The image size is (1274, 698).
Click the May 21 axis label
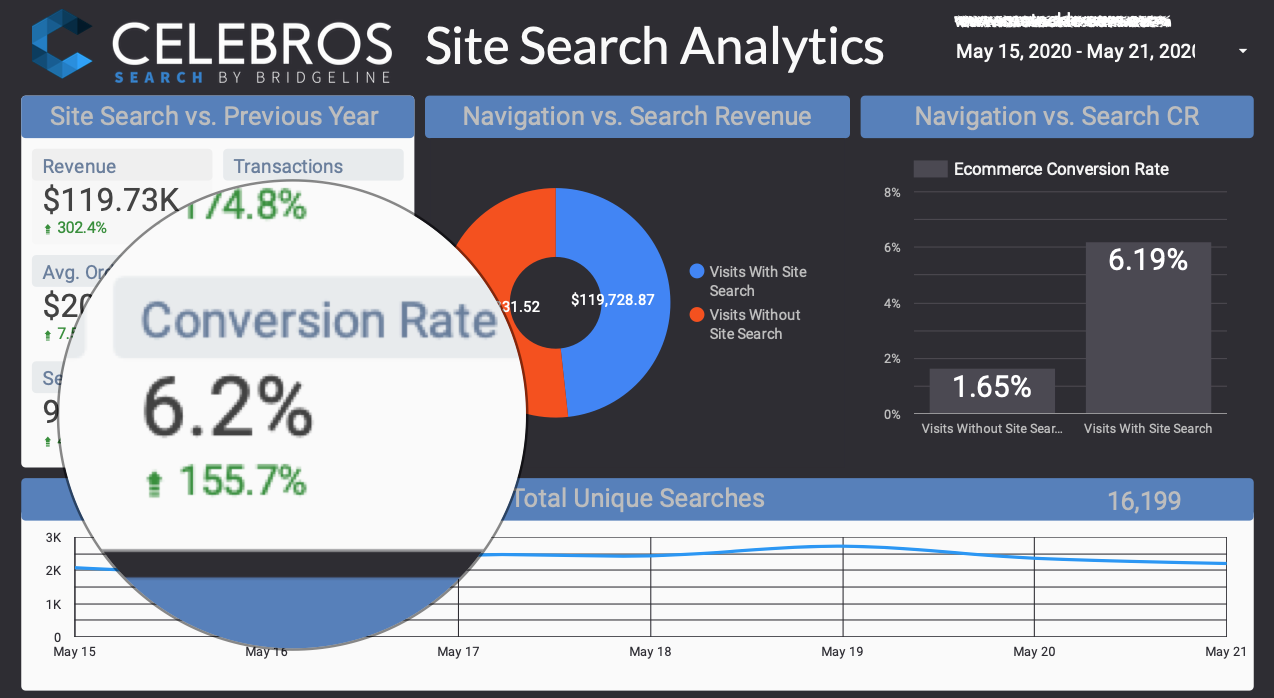pyautogui.click(x=1226, y=652)
